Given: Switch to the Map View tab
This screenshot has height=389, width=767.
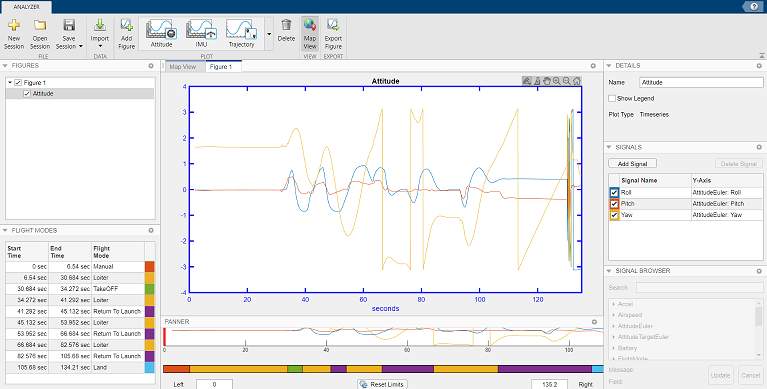Looking at the screenshot, I should click(183, 67).
